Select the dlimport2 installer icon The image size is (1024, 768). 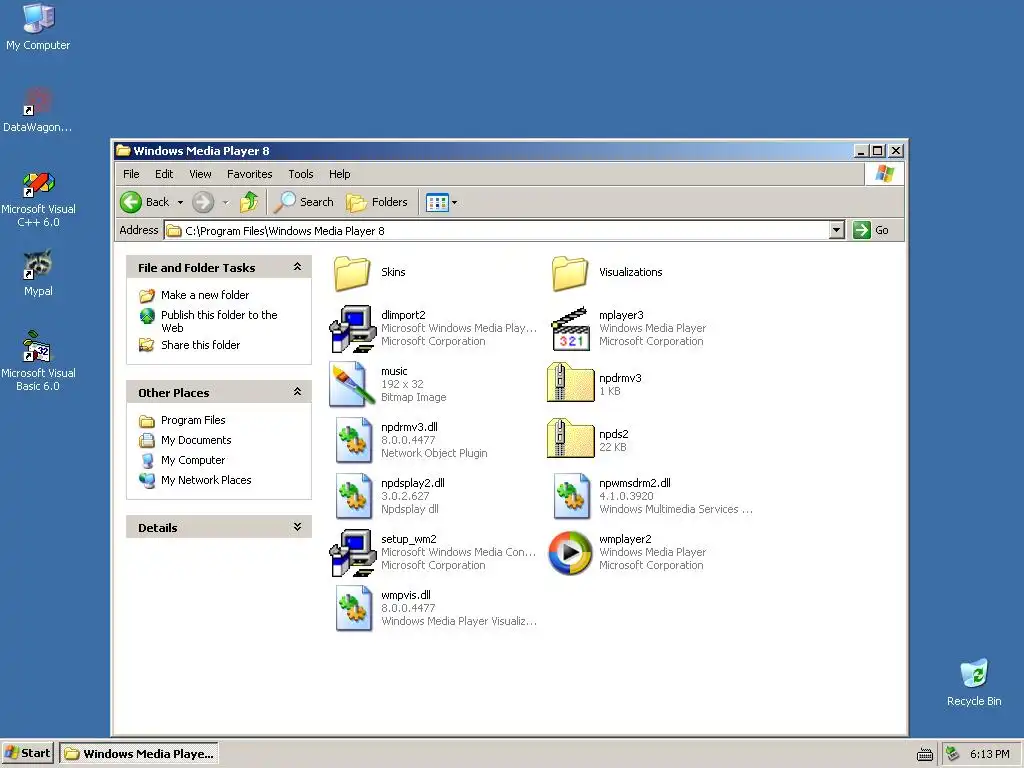tap(353, 328)
